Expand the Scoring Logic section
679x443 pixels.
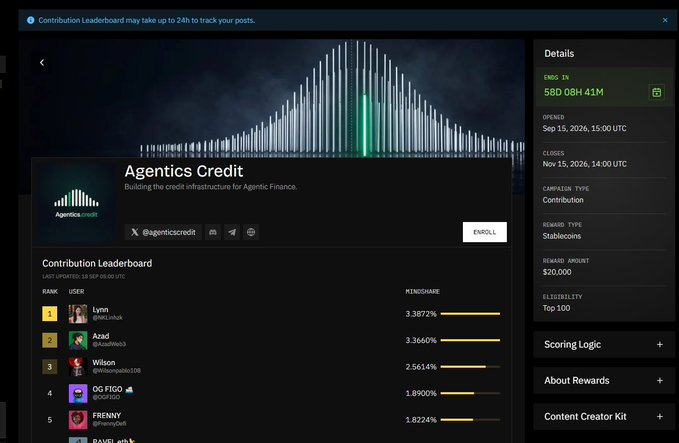coord(604,344)
